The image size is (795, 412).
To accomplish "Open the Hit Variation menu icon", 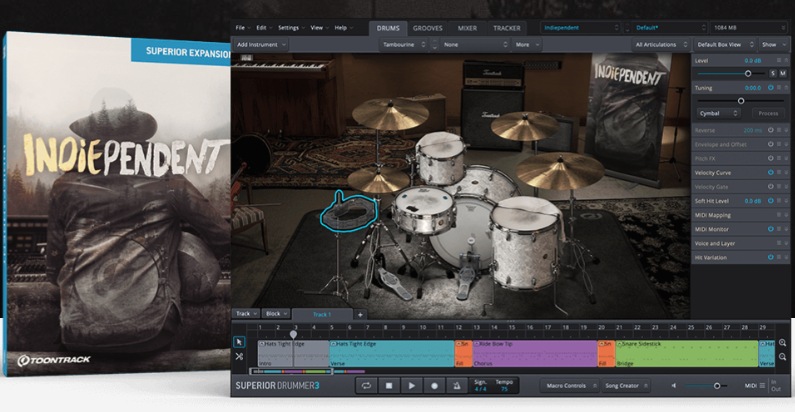I will (779, 257).
